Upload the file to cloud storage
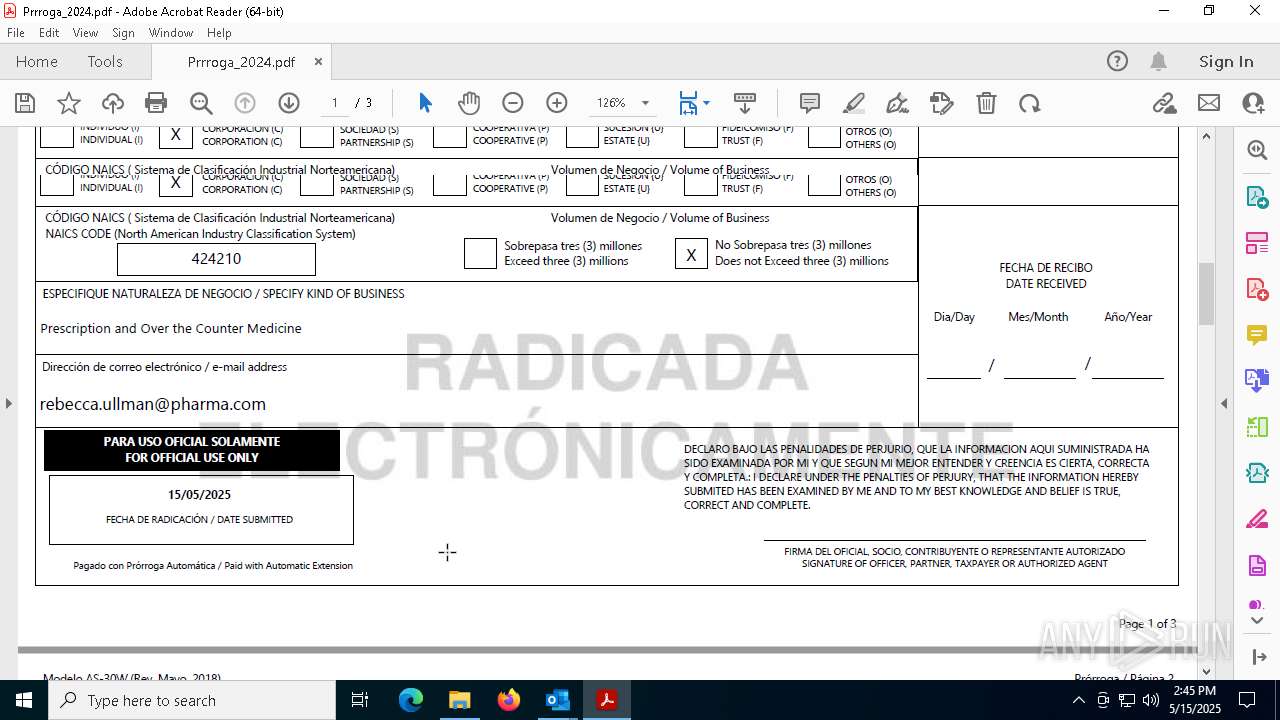This screenshot has height=720, width=1280. [x=113, y=103]
